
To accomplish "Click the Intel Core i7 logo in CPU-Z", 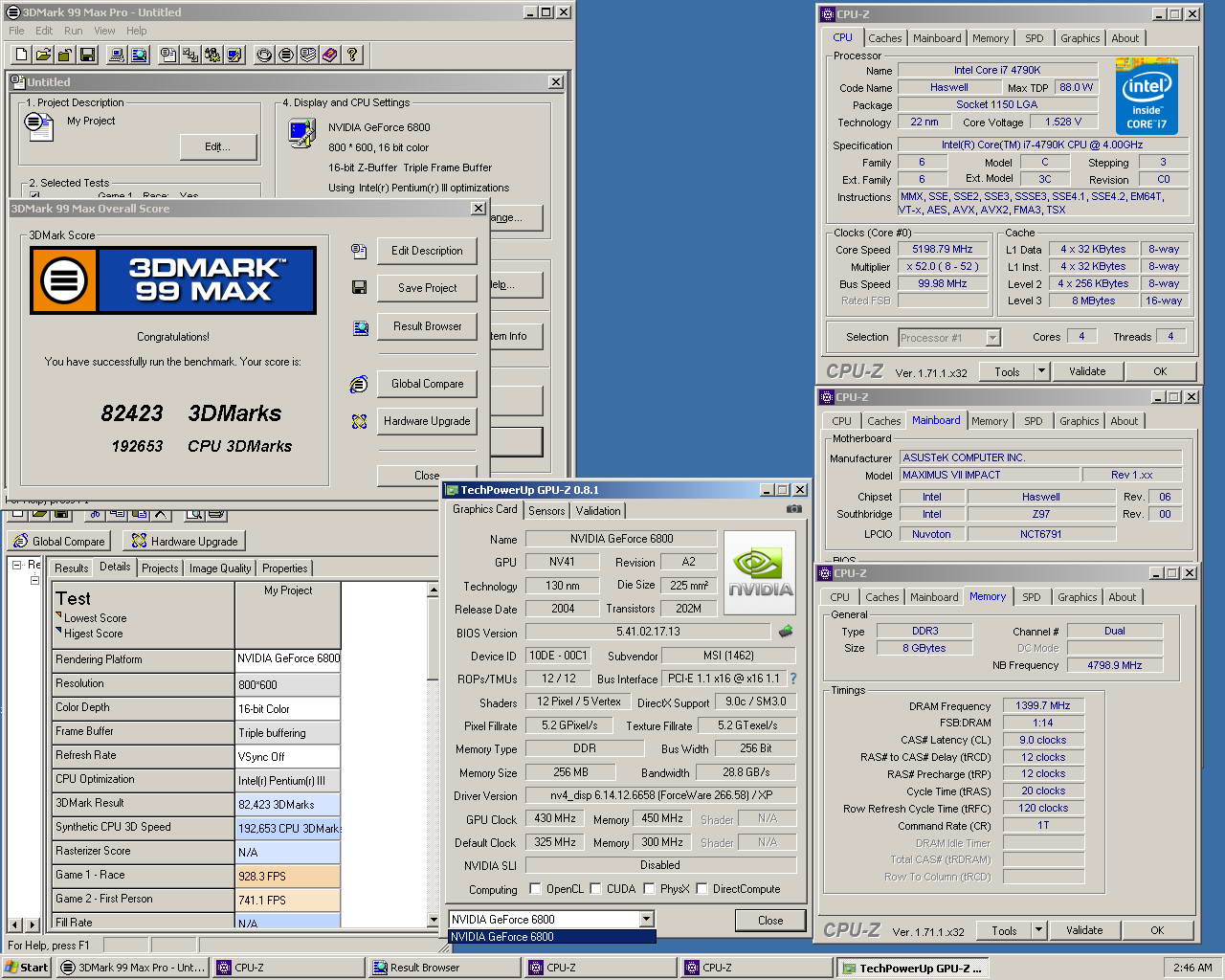I will 1147,97.
